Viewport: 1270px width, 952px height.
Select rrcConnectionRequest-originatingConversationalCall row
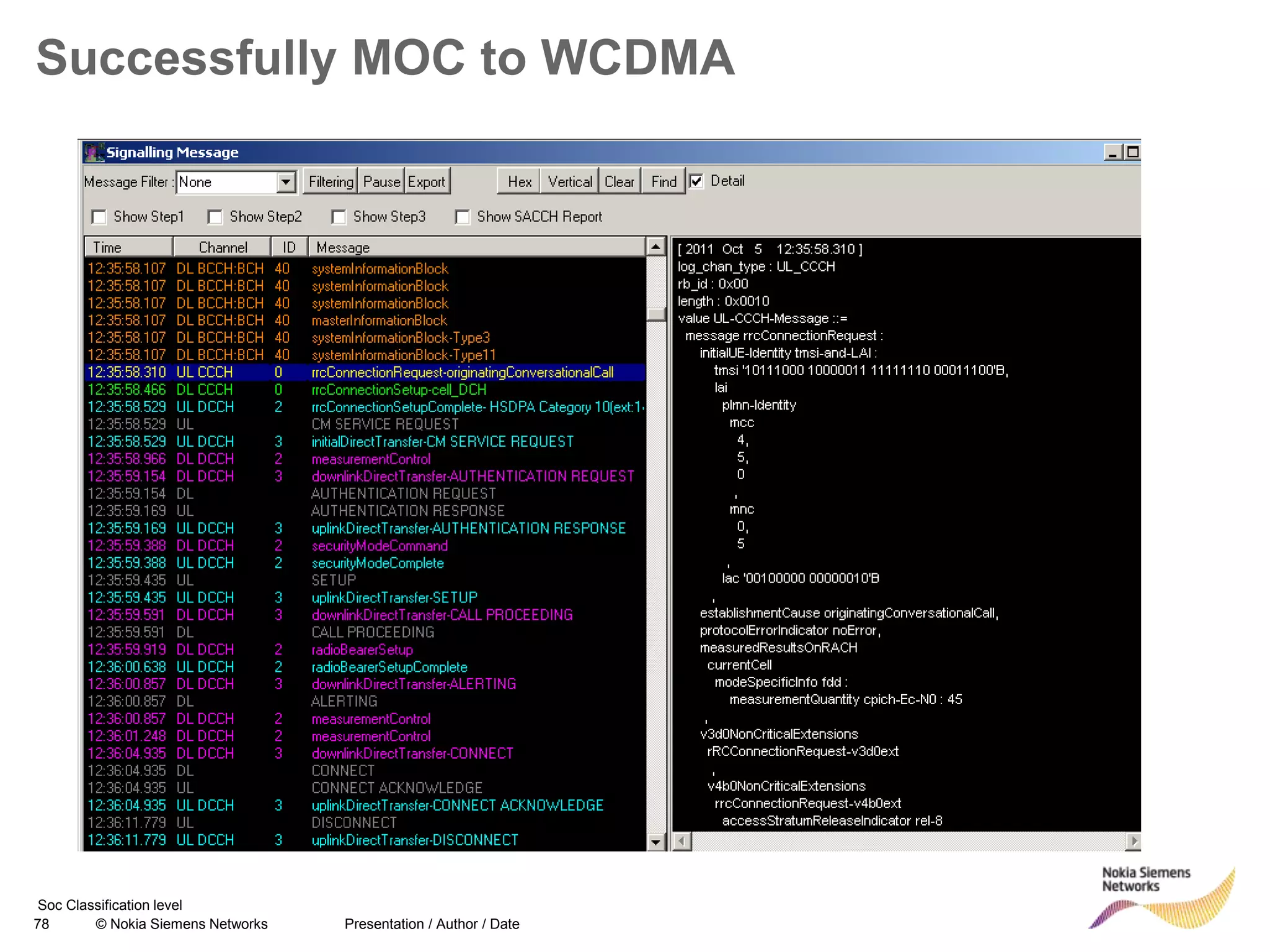tap(365, 372)
